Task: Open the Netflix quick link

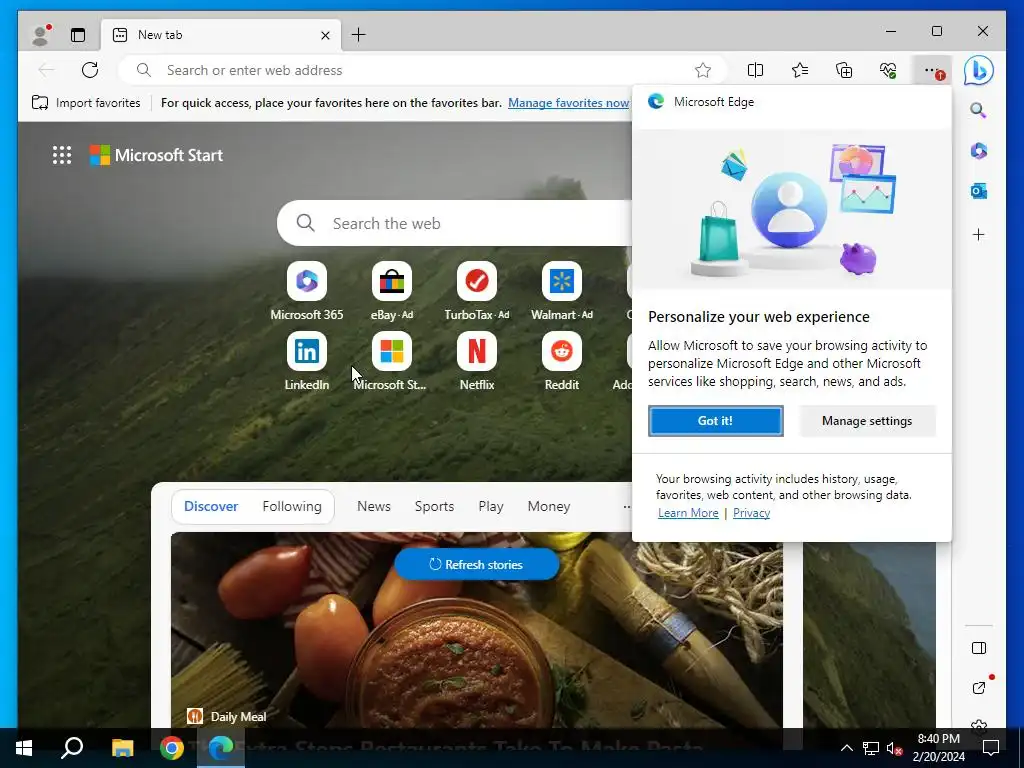Action: pyautogui.click(x=477, y=361)
